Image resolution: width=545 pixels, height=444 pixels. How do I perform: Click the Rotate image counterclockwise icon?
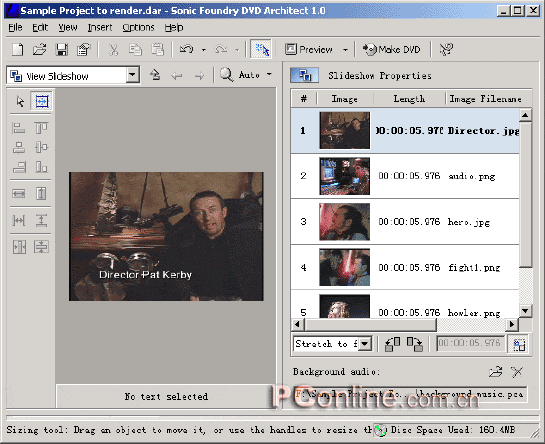[392, 344]
